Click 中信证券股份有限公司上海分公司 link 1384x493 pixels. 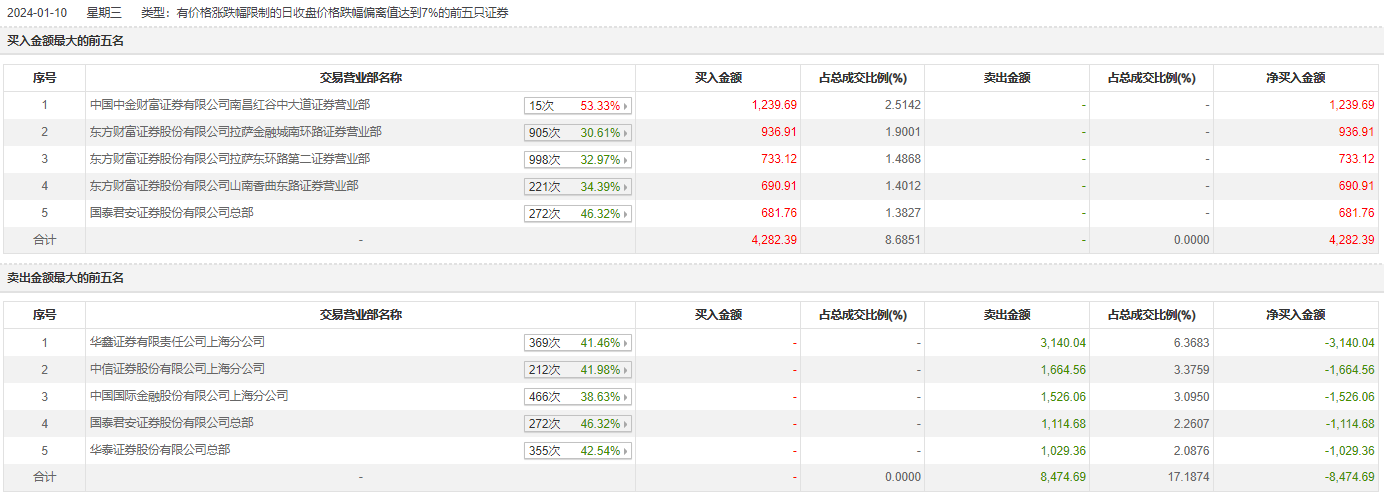[x=177, y=369]
